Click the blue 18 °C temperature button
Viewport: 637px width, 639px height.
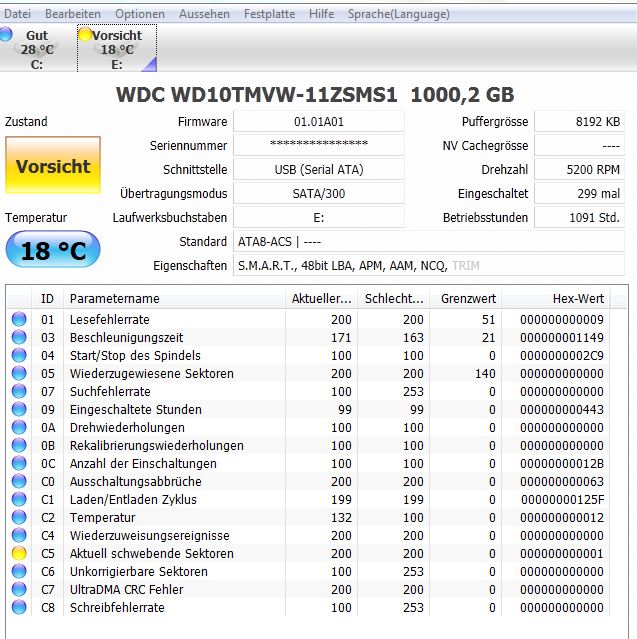point(53,249)
